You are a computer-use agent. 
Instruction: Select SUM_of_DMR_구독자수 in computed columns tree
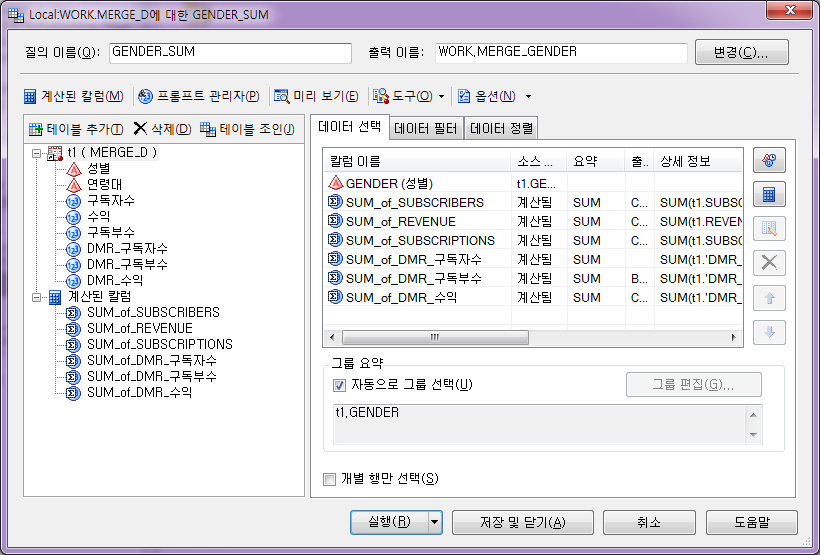(152, 360)
